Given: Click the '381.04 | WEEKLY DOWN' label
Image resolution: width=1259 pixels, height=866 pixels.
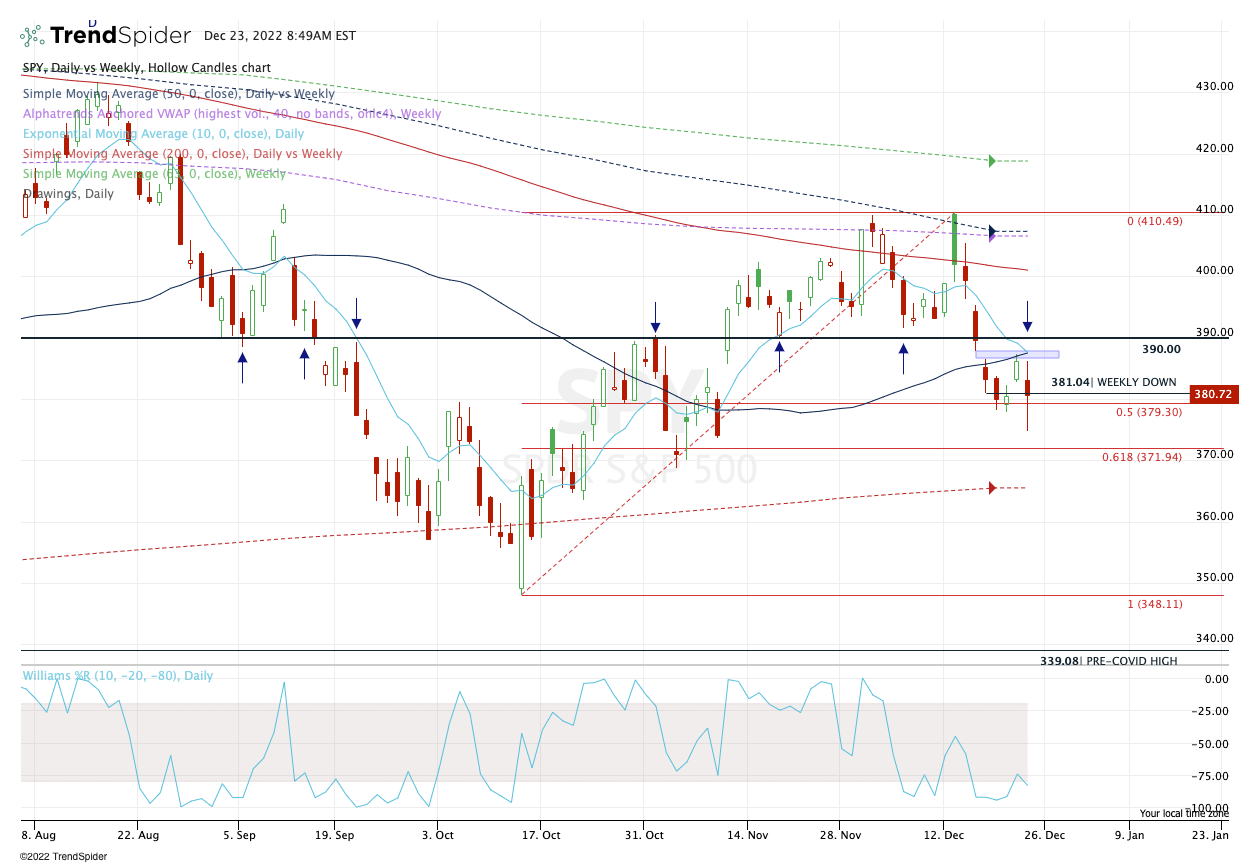Looking at the screenshot, I should [x=1114, y=382].
